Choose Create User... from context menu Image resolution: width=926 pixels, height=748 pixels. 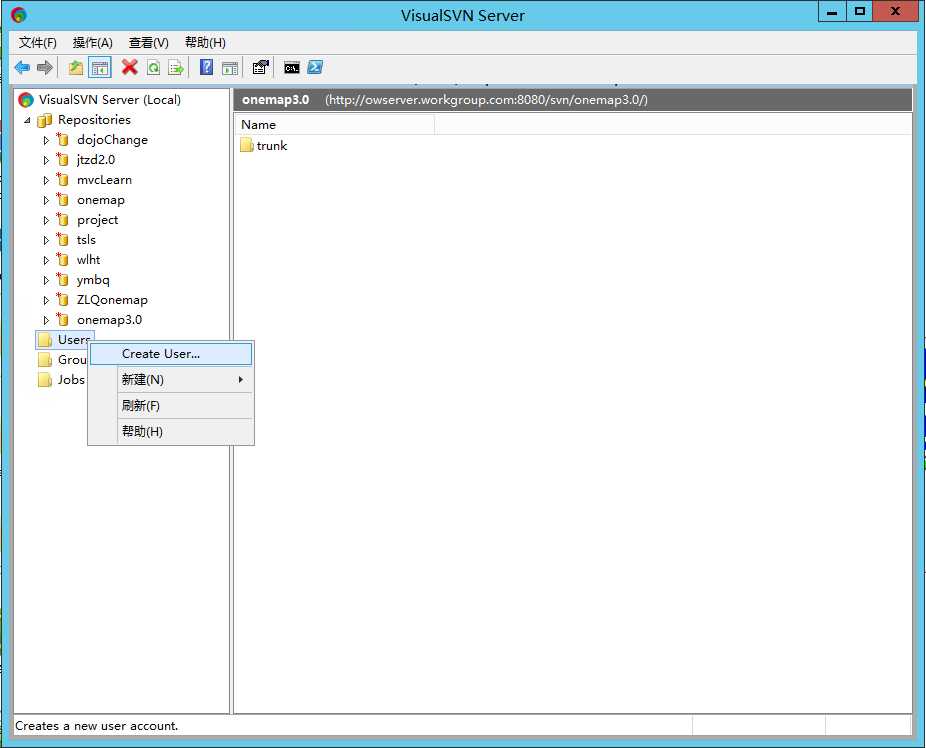click(x=171, y=354)
